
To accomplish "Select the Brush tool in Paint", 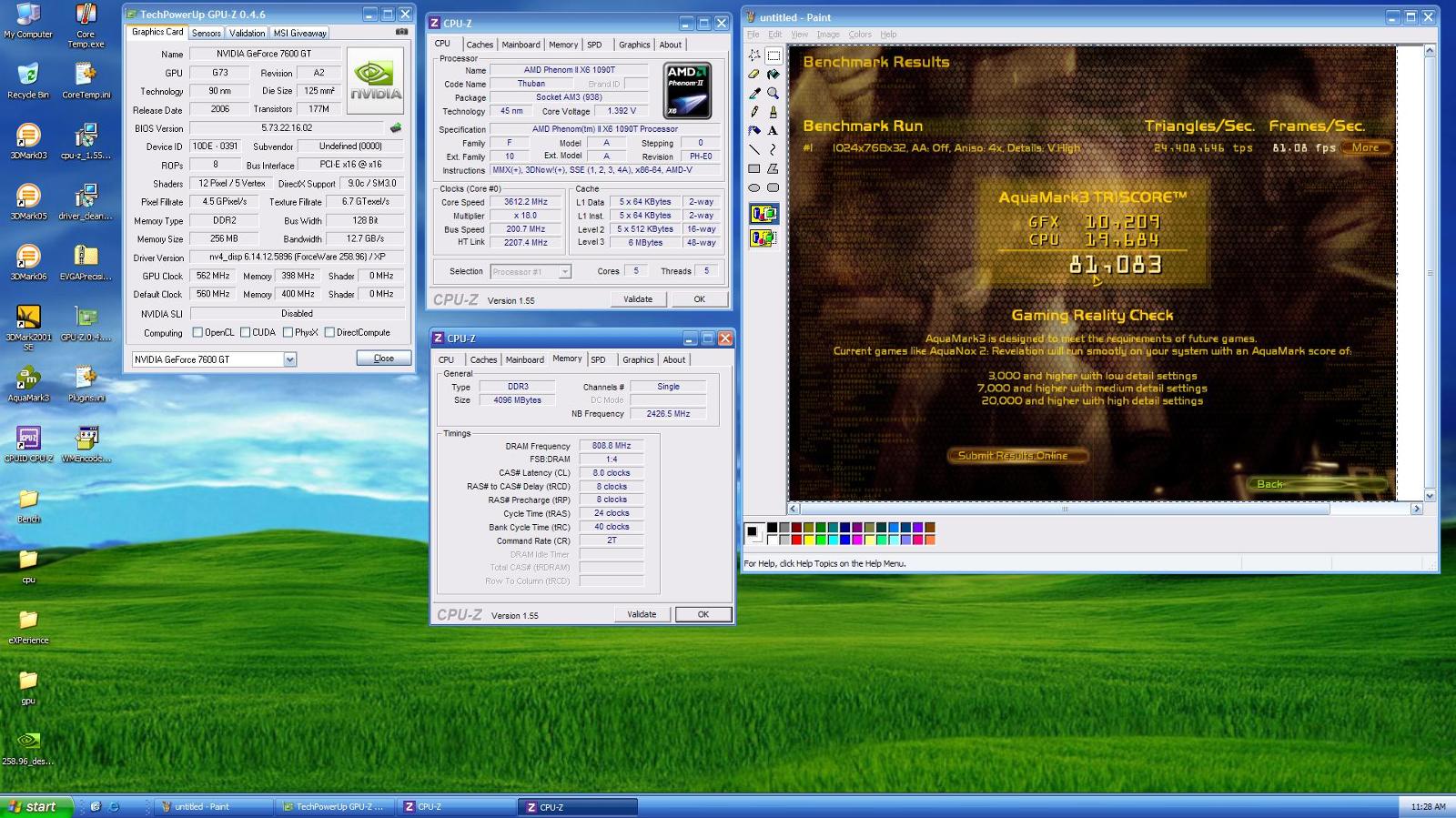I will [x=773, y=111].
